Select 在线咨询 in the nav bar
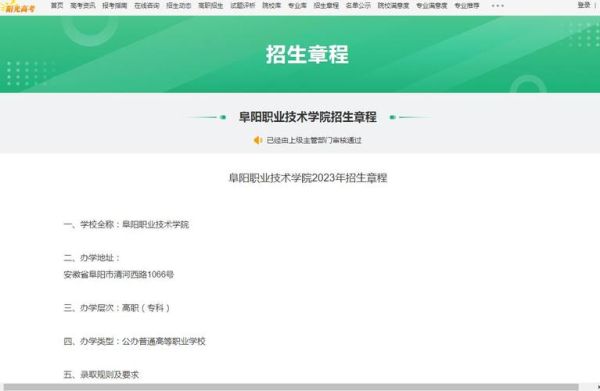Screen dimensions: 600x391 point(147,6)
